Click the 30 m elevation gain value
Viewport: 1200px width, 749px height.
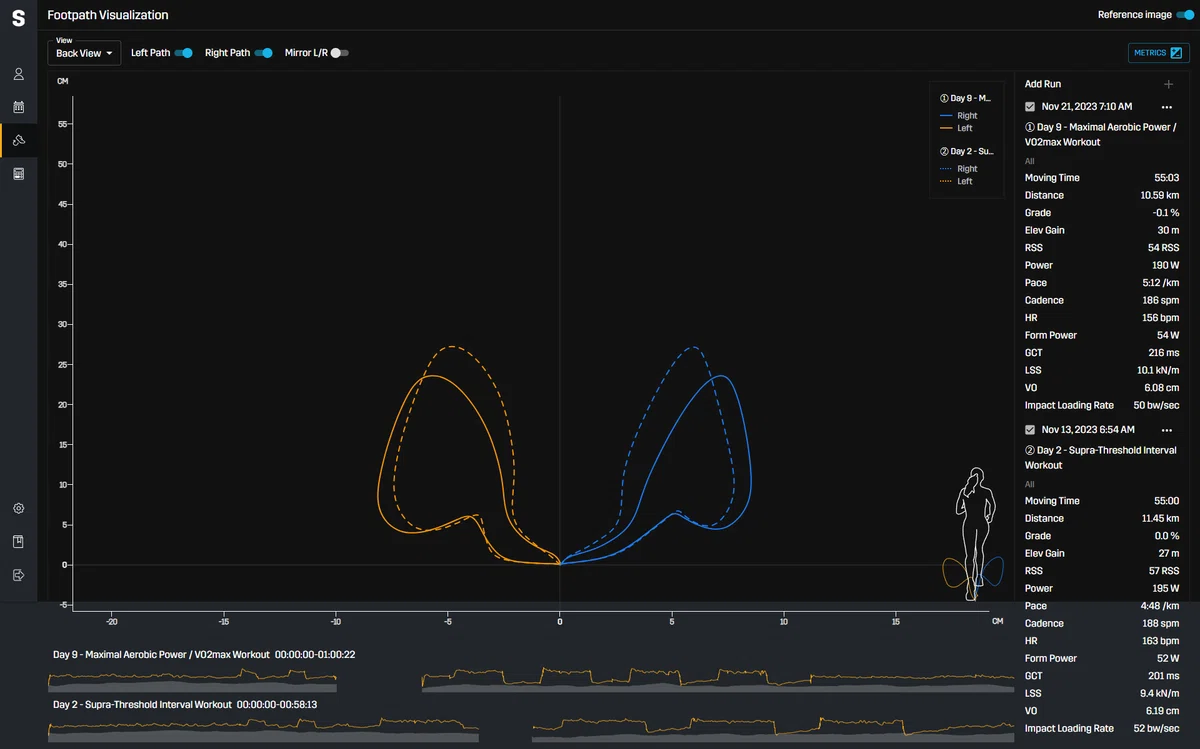(x=1168, y=230)
